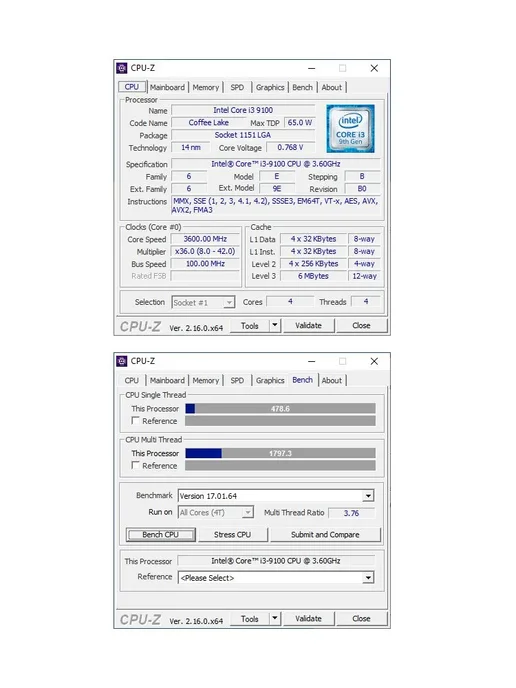Viewport: 516px width, 688px height.
Task: Click Multiplier value x36.0 (8.0 - 42.0)
Action: click(205, 251)
